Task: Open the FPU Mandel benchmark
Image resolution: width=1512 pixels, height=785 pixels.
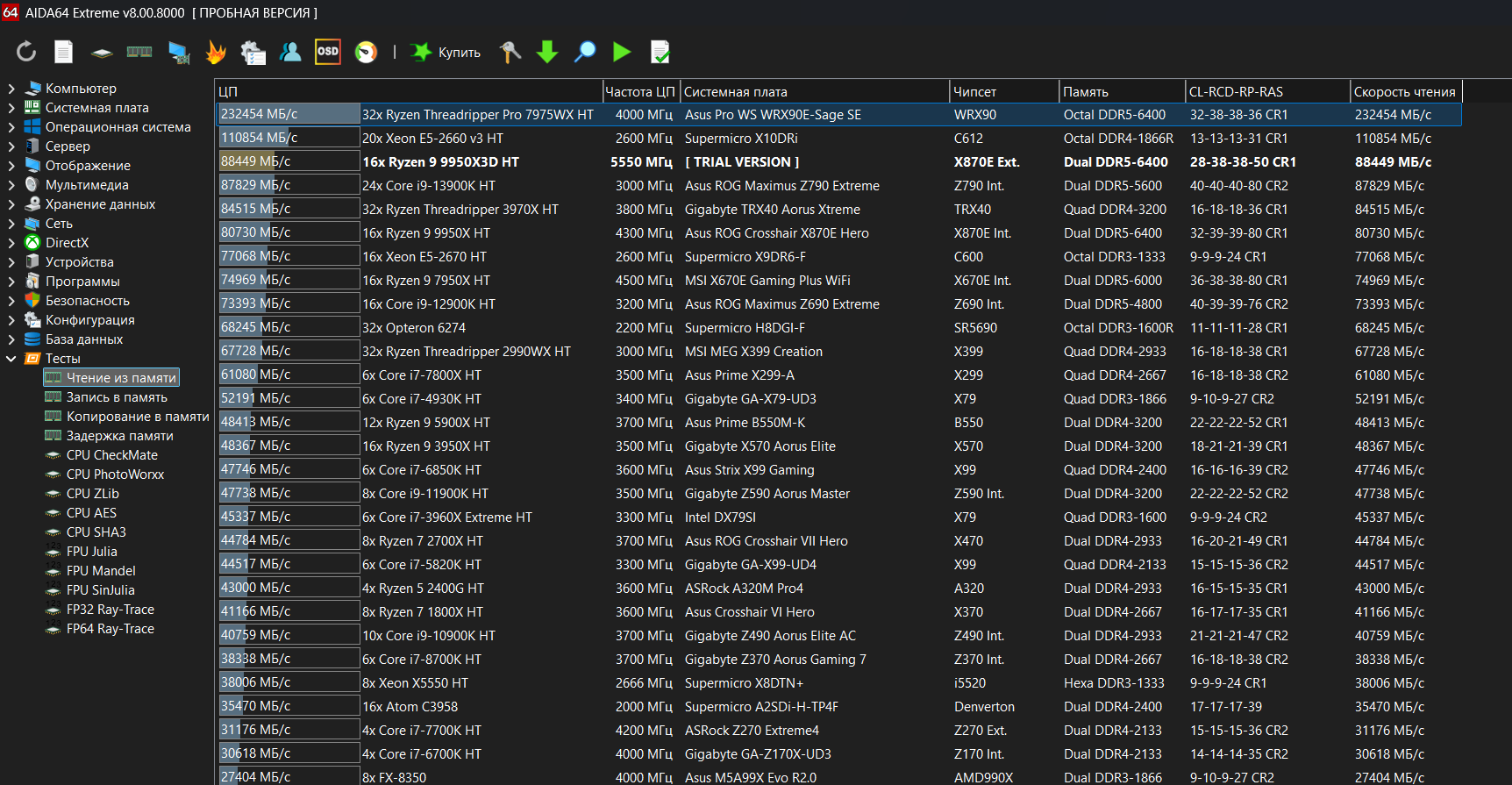Action: [x=90, y=571]
